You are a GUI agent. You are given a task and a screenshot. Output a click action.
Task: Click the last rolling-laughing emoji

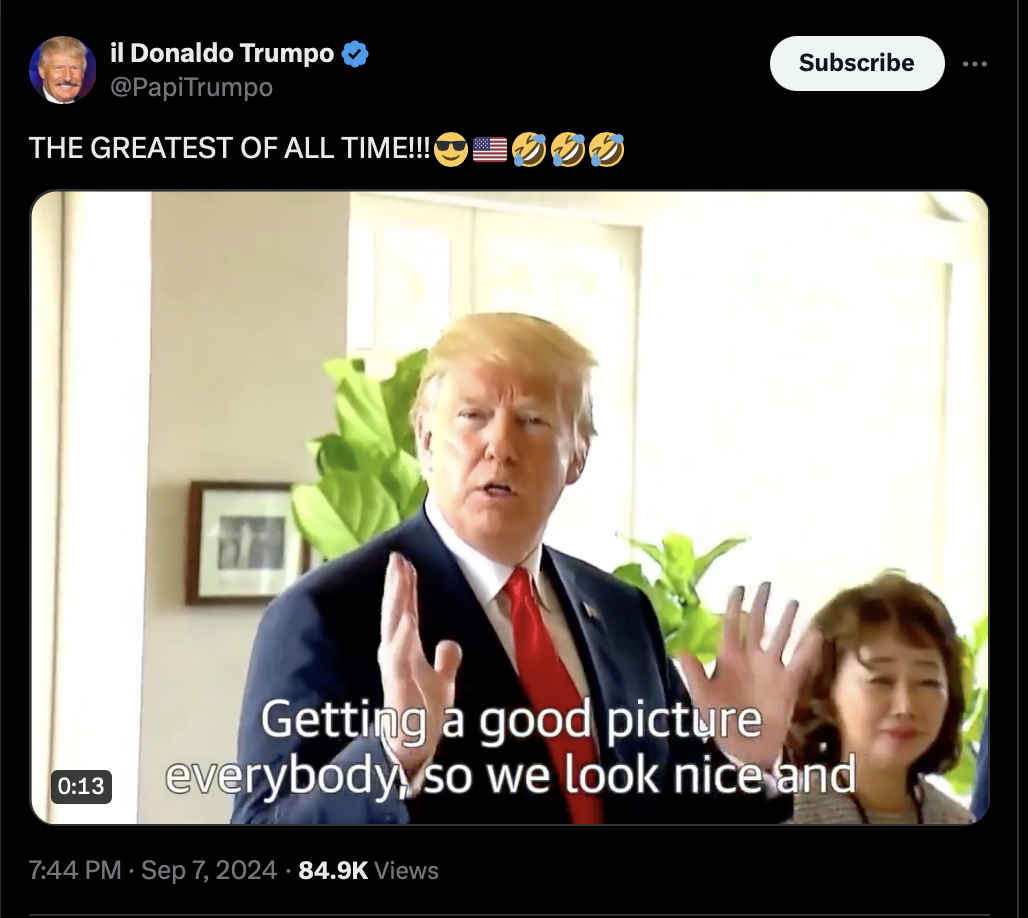pos(606,149)
